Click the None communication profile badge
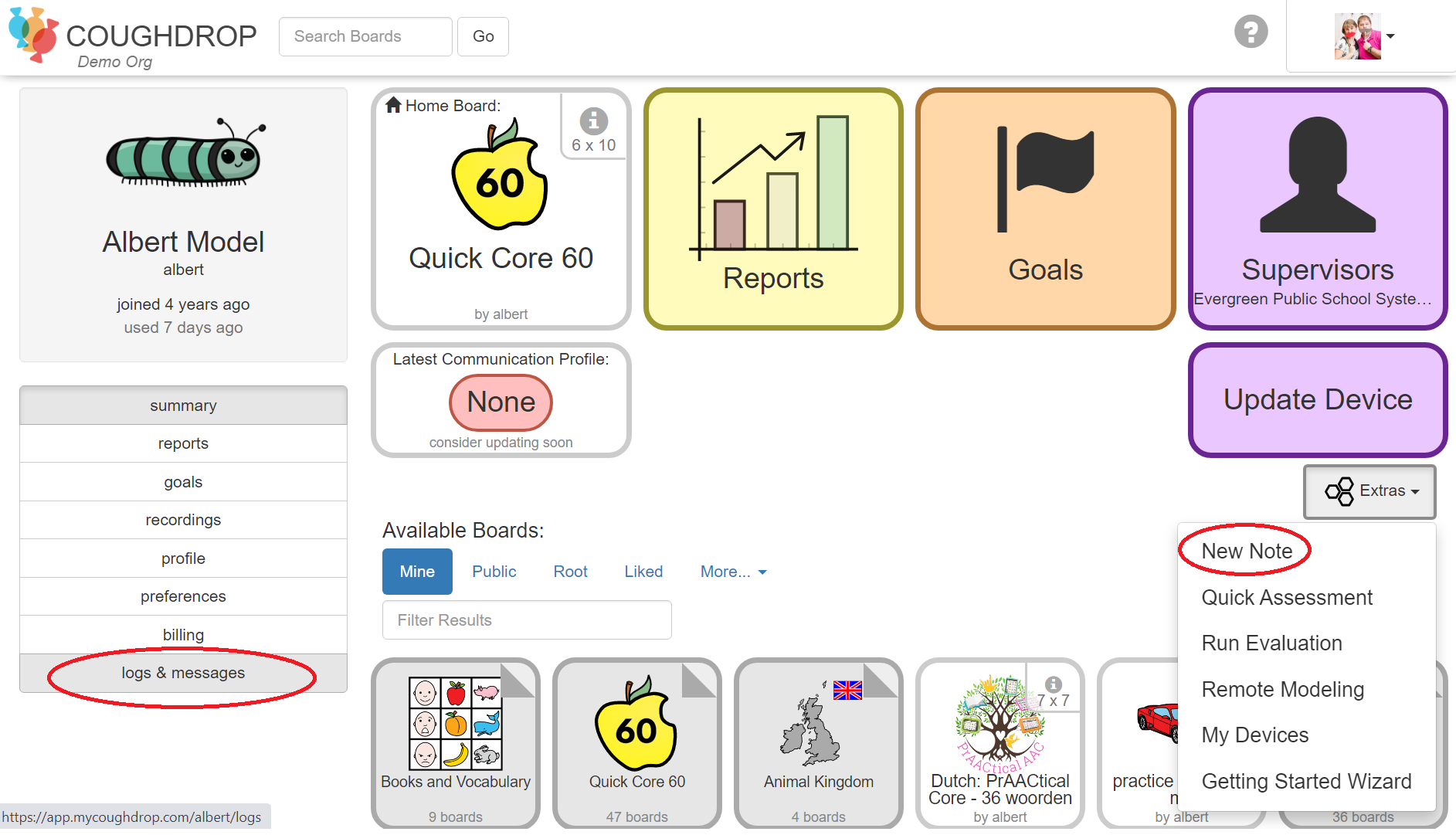The width and height of the screenshot is (1456, 835). pyautogui.click(x=501, y=402)
